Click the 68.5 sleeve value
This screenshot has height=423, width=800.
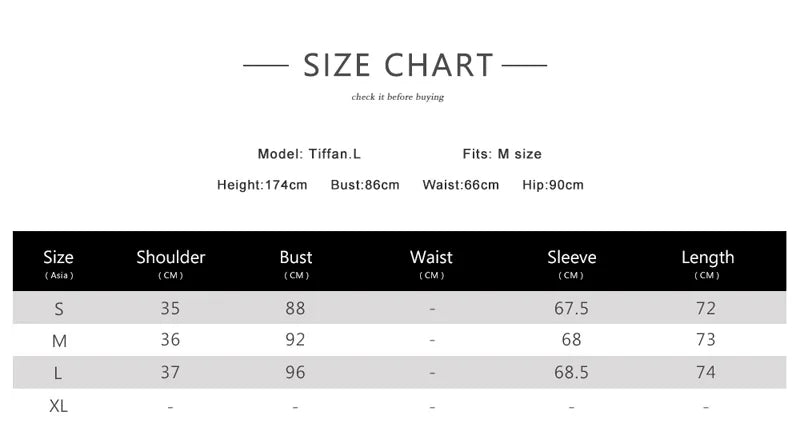coord(571,373)
